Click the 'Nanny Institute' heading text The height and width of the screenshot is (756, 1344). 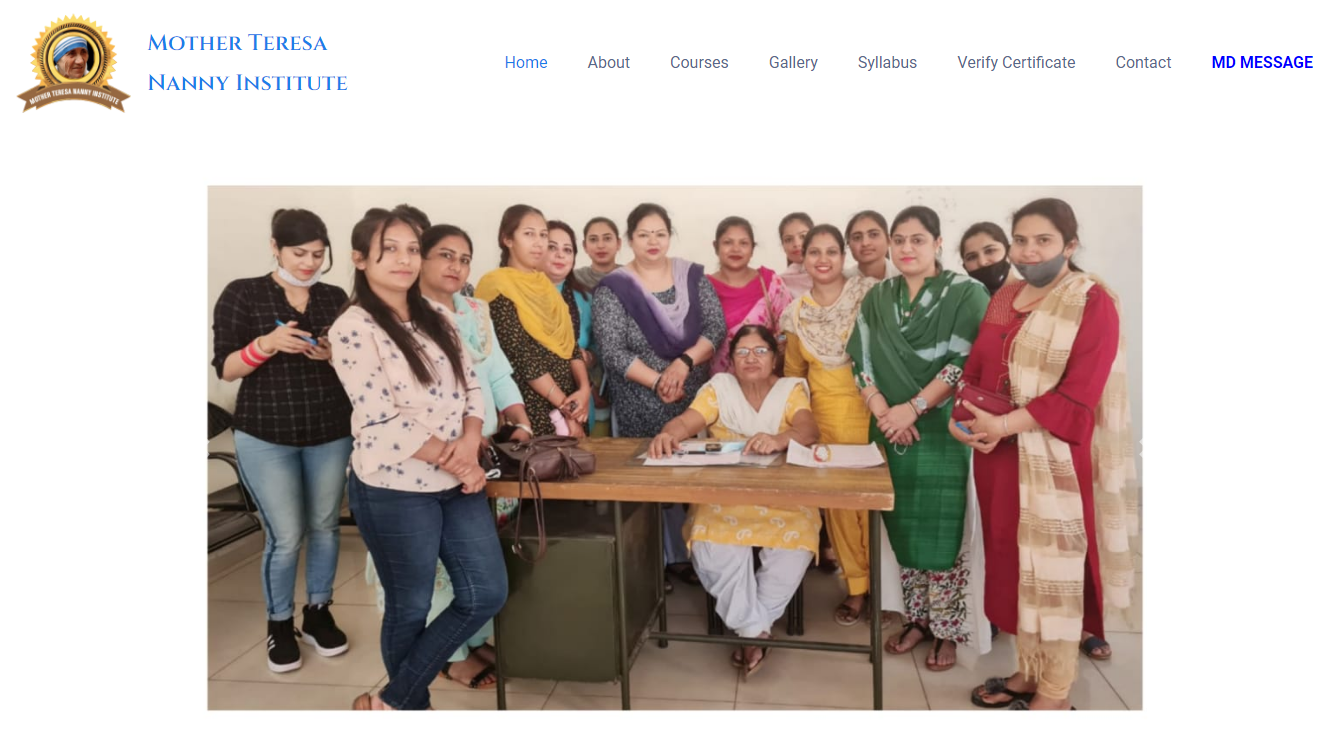click(247, 83)
